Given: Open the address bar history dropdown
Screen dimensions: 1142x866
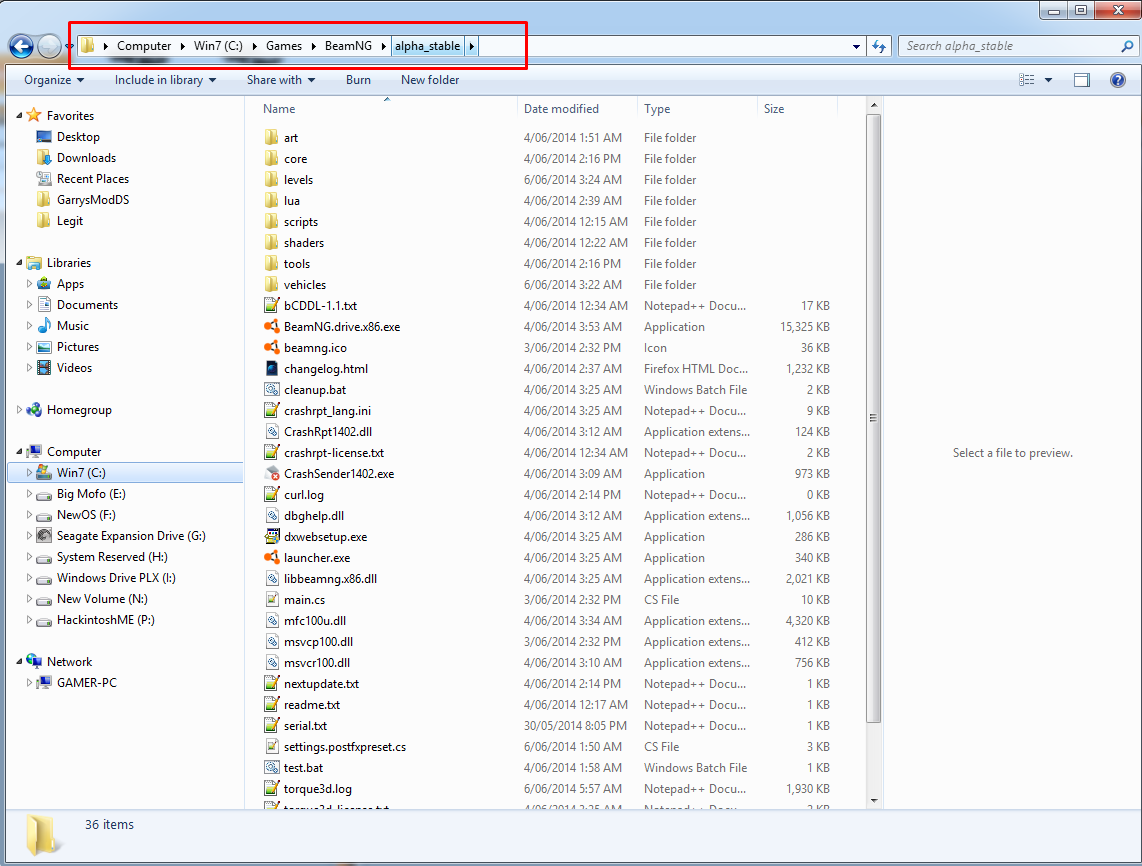Looking at the screenshot, I should [x=856, y=46].
